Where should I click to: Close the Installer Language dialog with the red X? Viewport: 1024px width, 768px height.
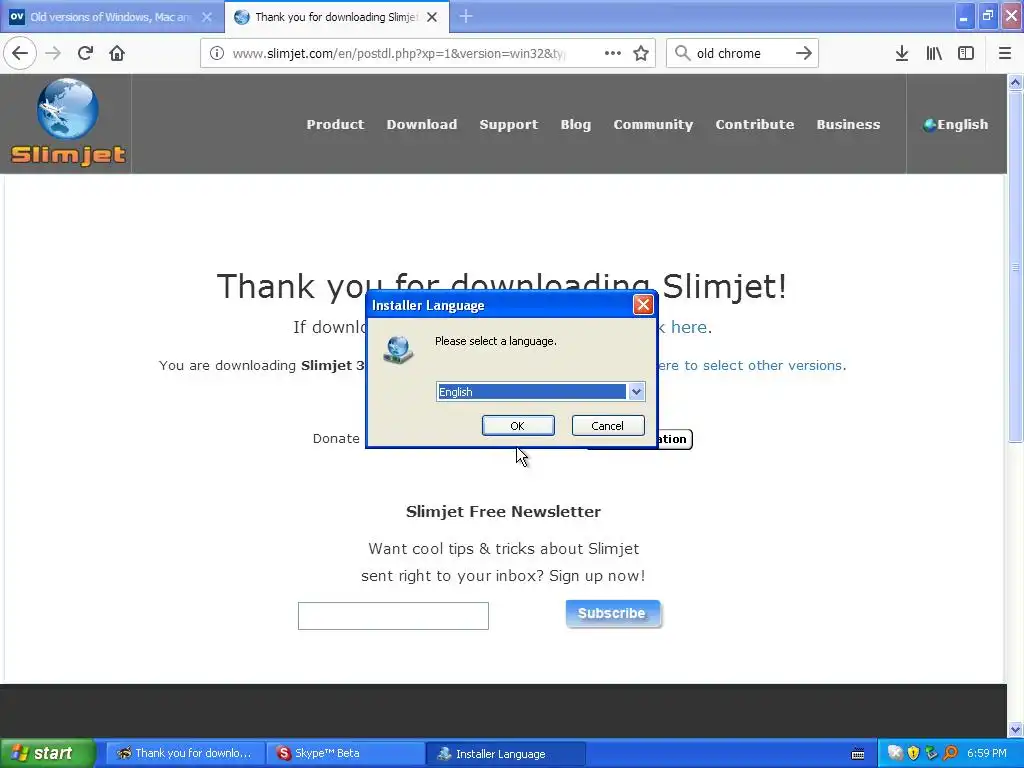643,304
